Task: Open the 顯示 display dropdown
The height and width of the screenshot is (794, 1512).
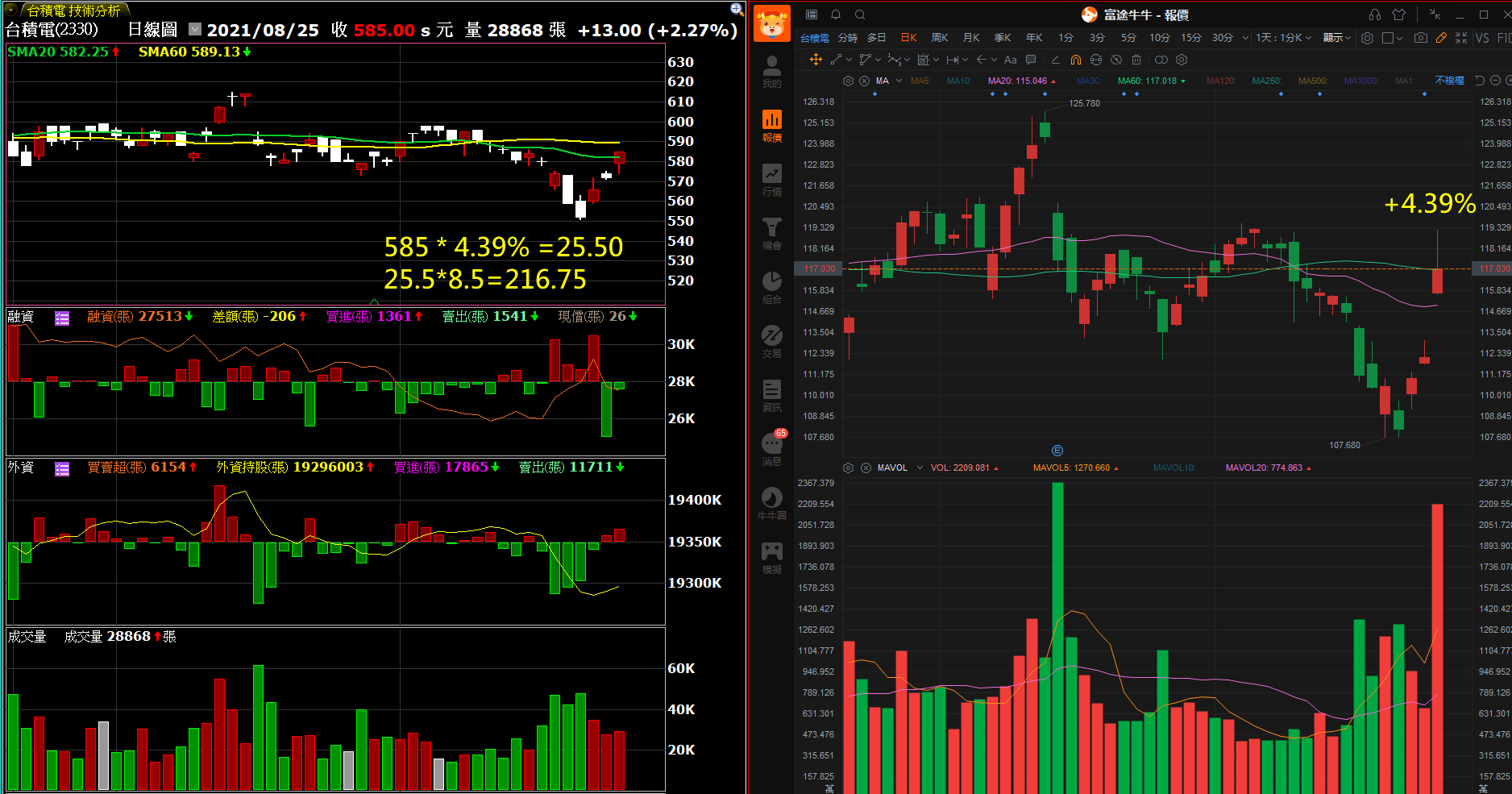Action: tap(1336, 38)
